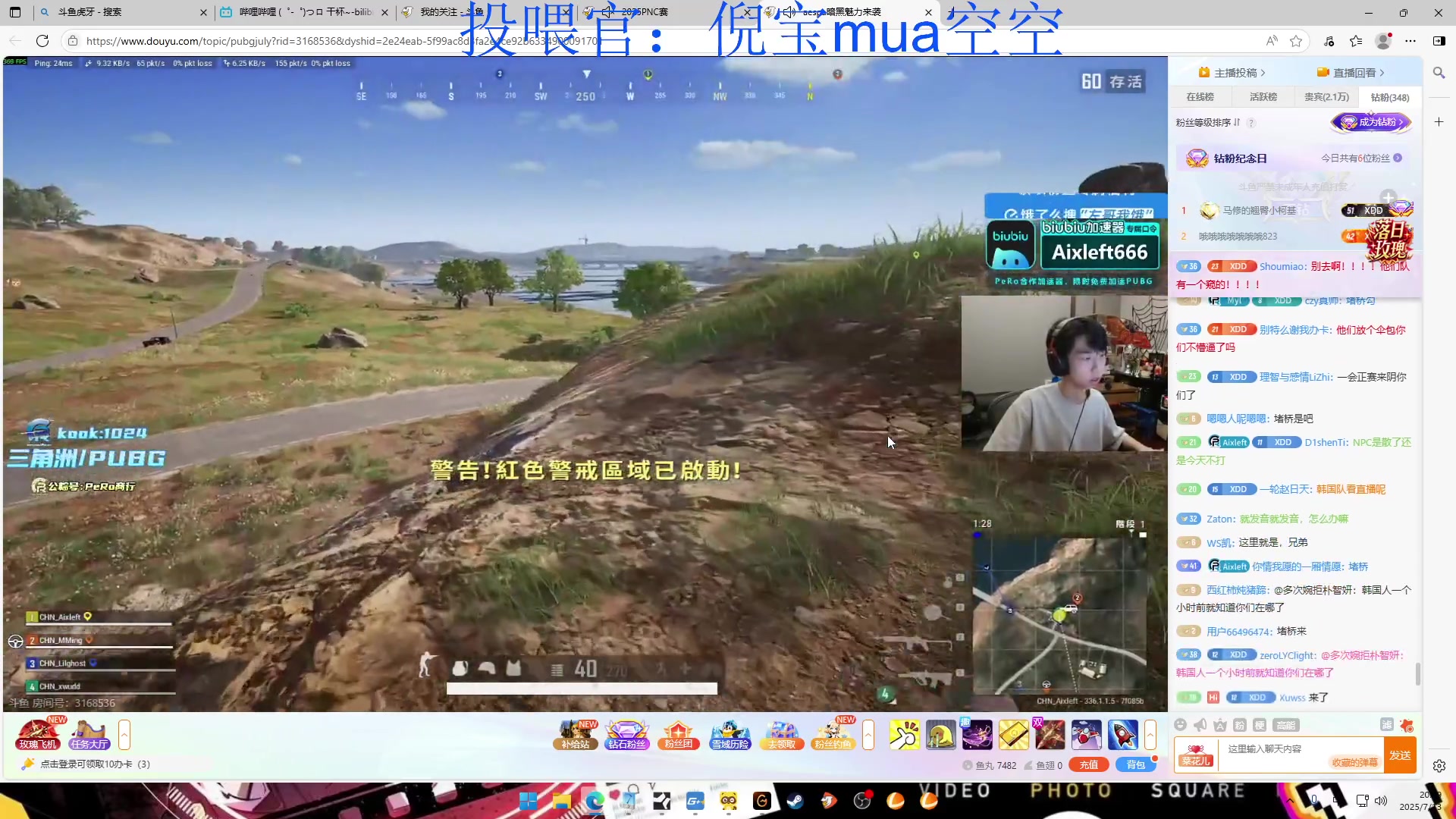Open File Explorer from the taskbar
The height and width of the screenshot is (819, 1456).
(561, 801)
